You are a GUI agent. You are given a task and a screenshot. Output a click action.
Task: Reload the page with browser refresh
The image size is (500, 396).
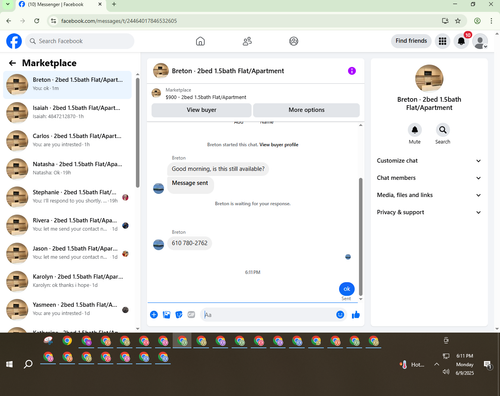37,21
